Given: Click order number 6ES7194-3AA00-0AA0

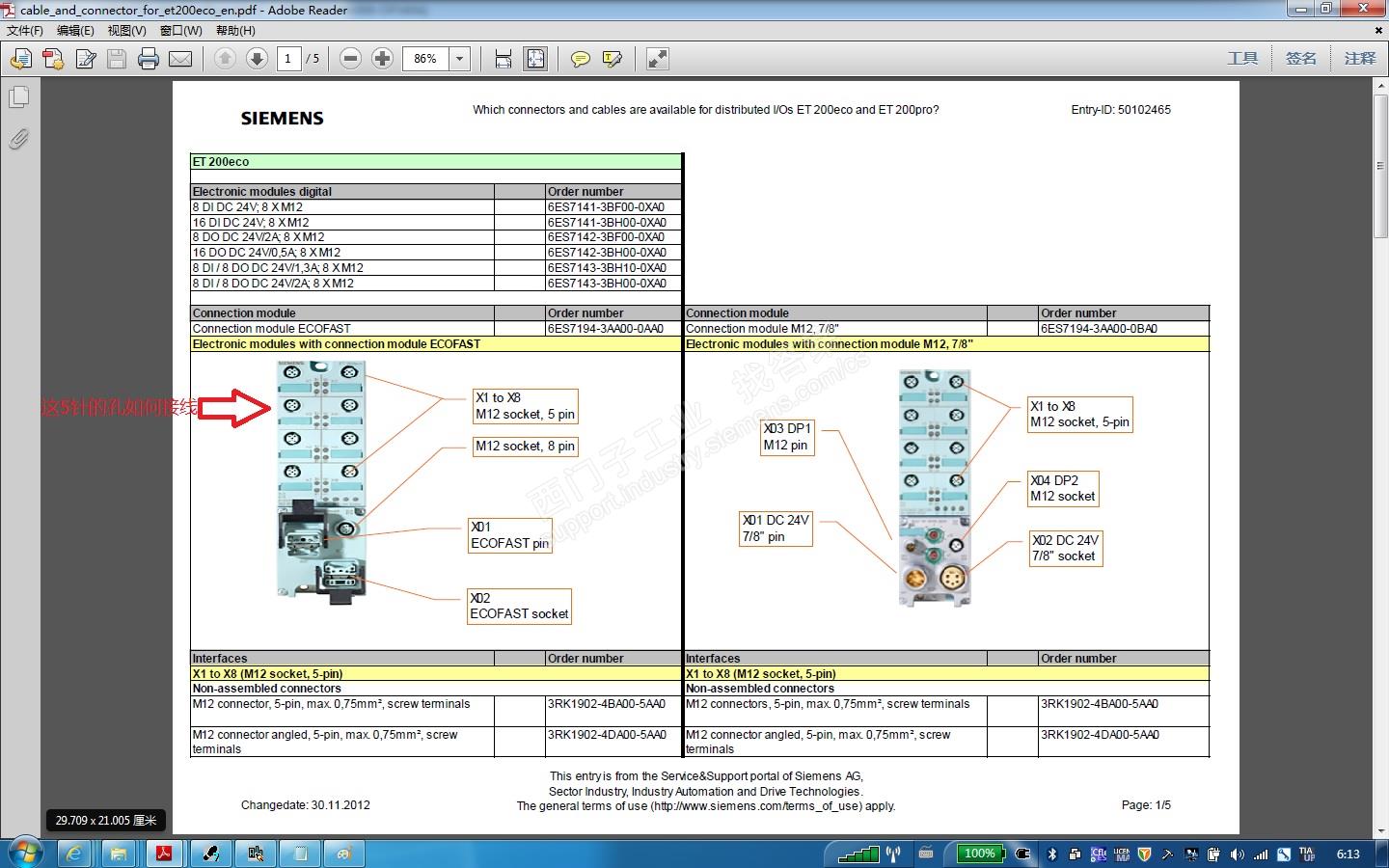Looking at the screenshot, I should 607,328.
